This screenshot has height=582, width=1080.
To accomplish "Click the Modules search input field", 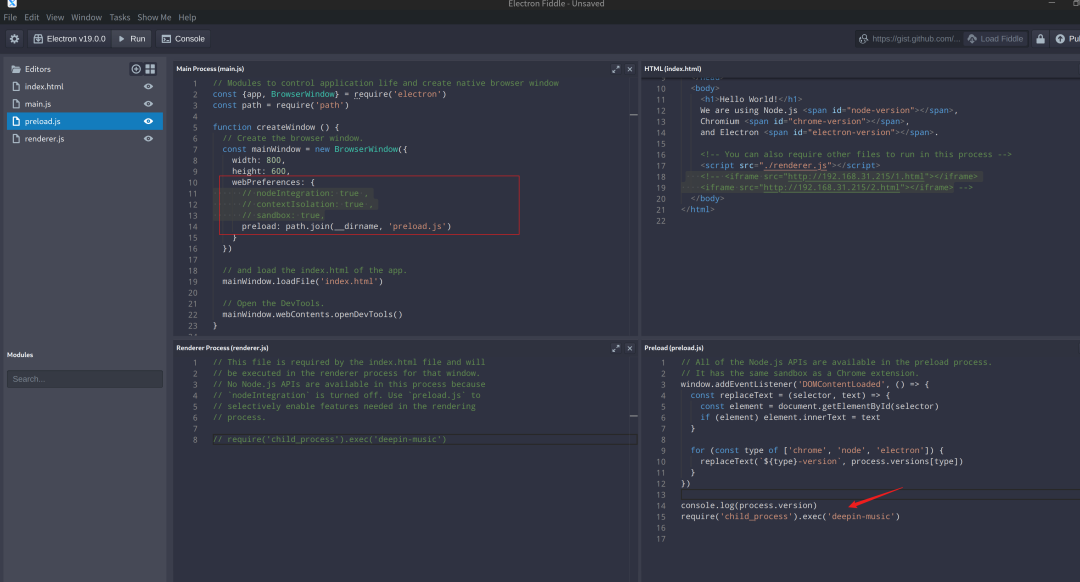I will [84, 379].
